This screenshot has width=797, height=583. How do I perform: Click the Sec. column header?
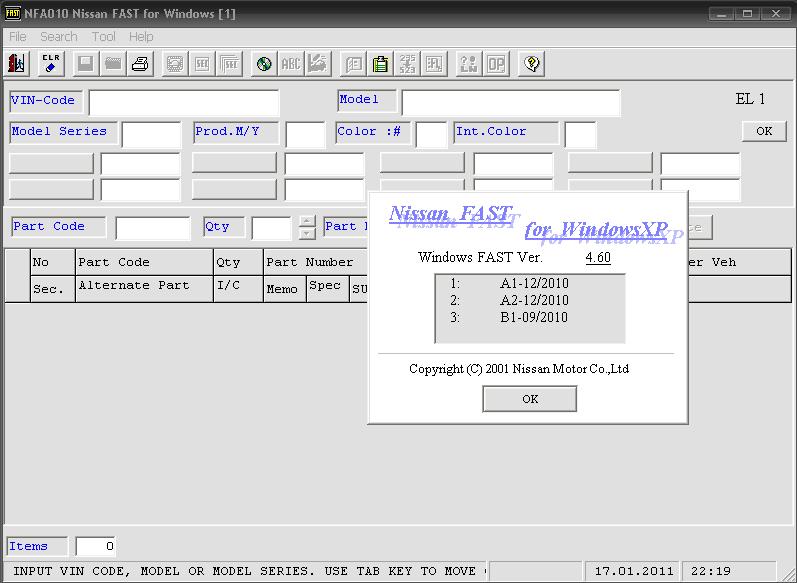[x=53, y=289]
